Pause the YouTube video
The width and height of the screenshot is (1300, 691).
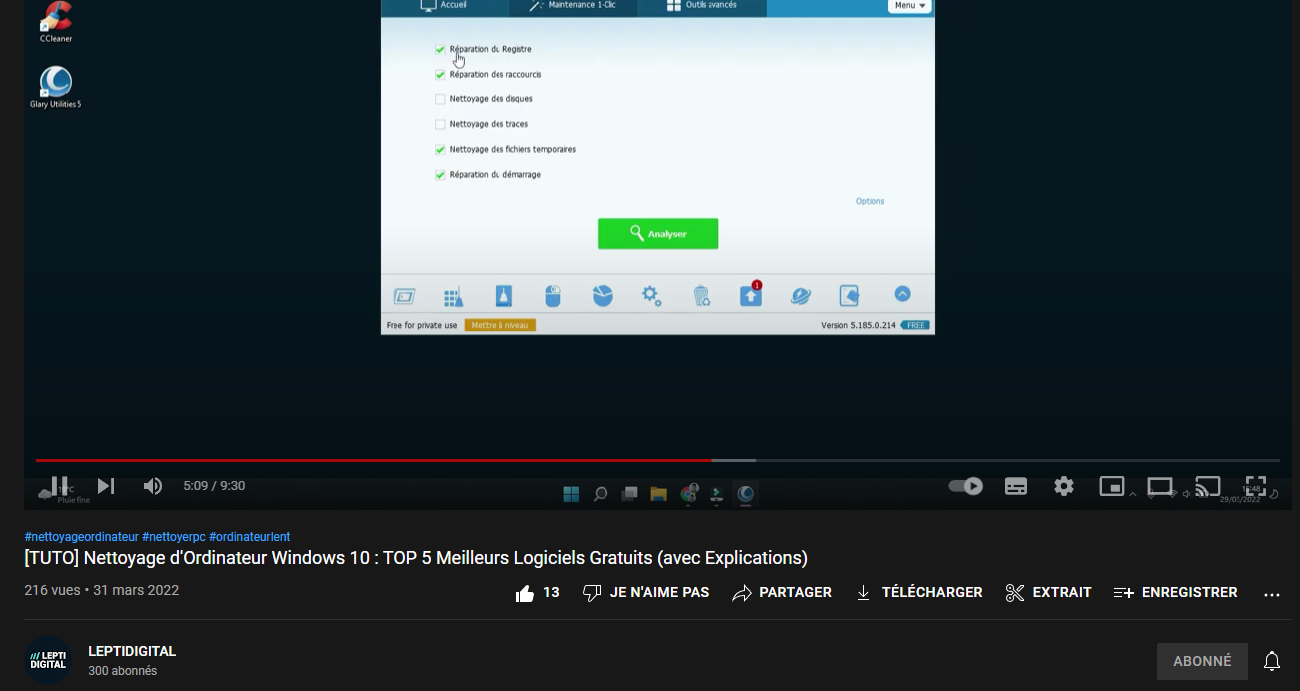(x=59, y=486)
